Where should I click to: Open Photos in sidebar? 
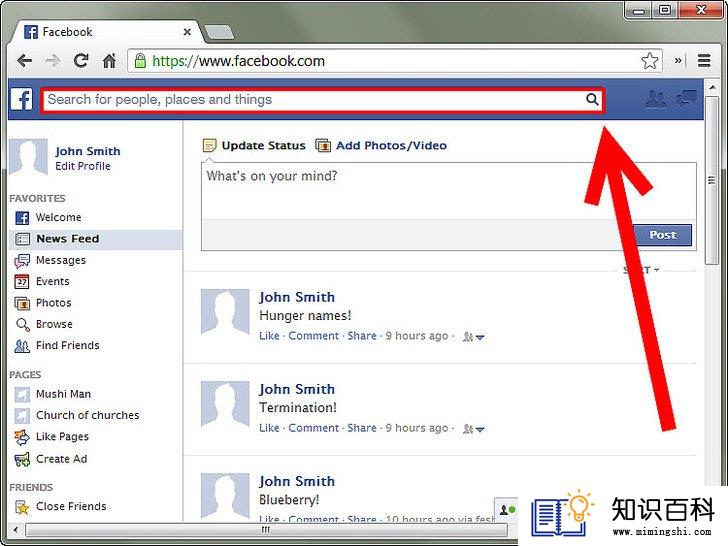(x=53, y=303)
